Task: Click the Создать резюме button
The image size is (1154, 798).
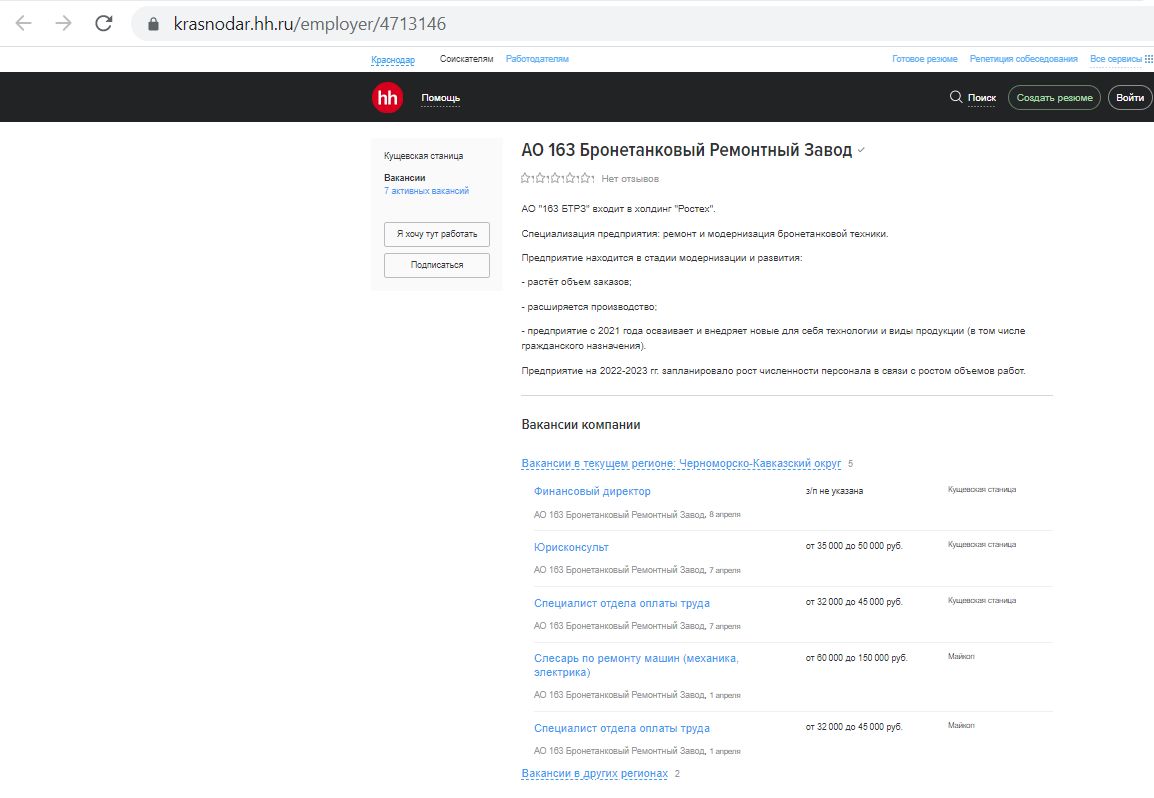Action: pyautogui.click(x=1054, y=98)
